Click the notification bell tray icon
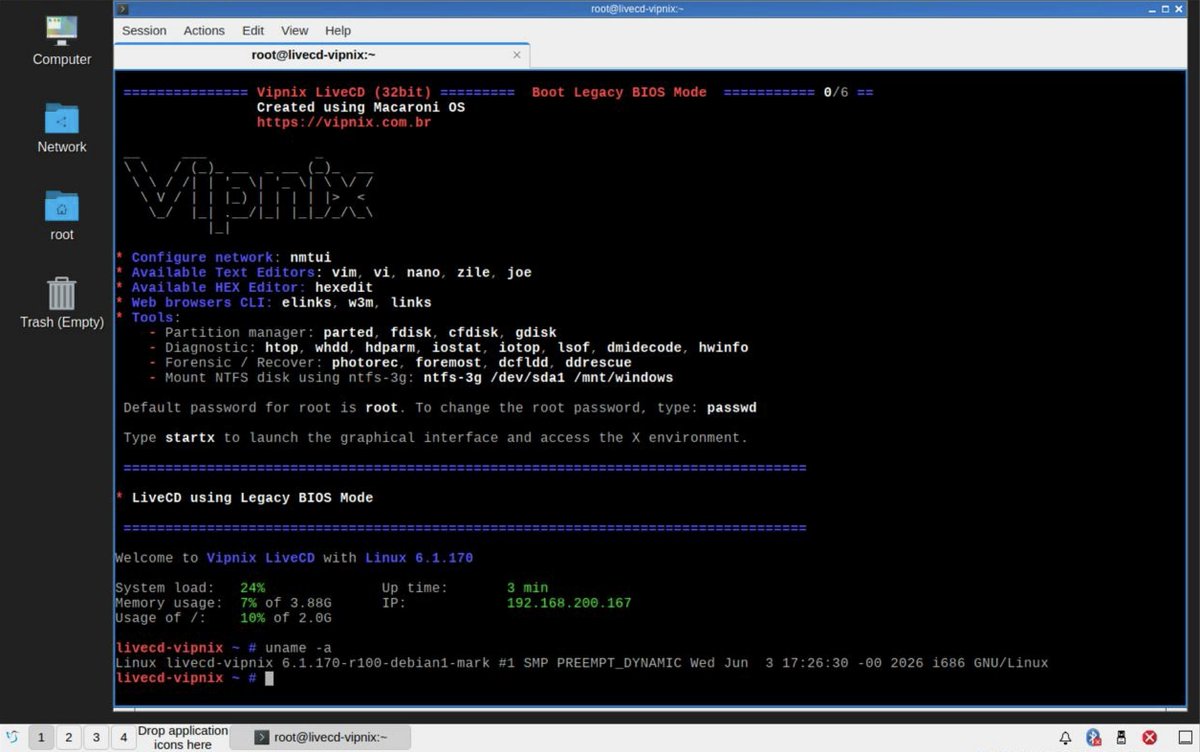Screen dimensions: 1200x752 (x=1066, y=738)
